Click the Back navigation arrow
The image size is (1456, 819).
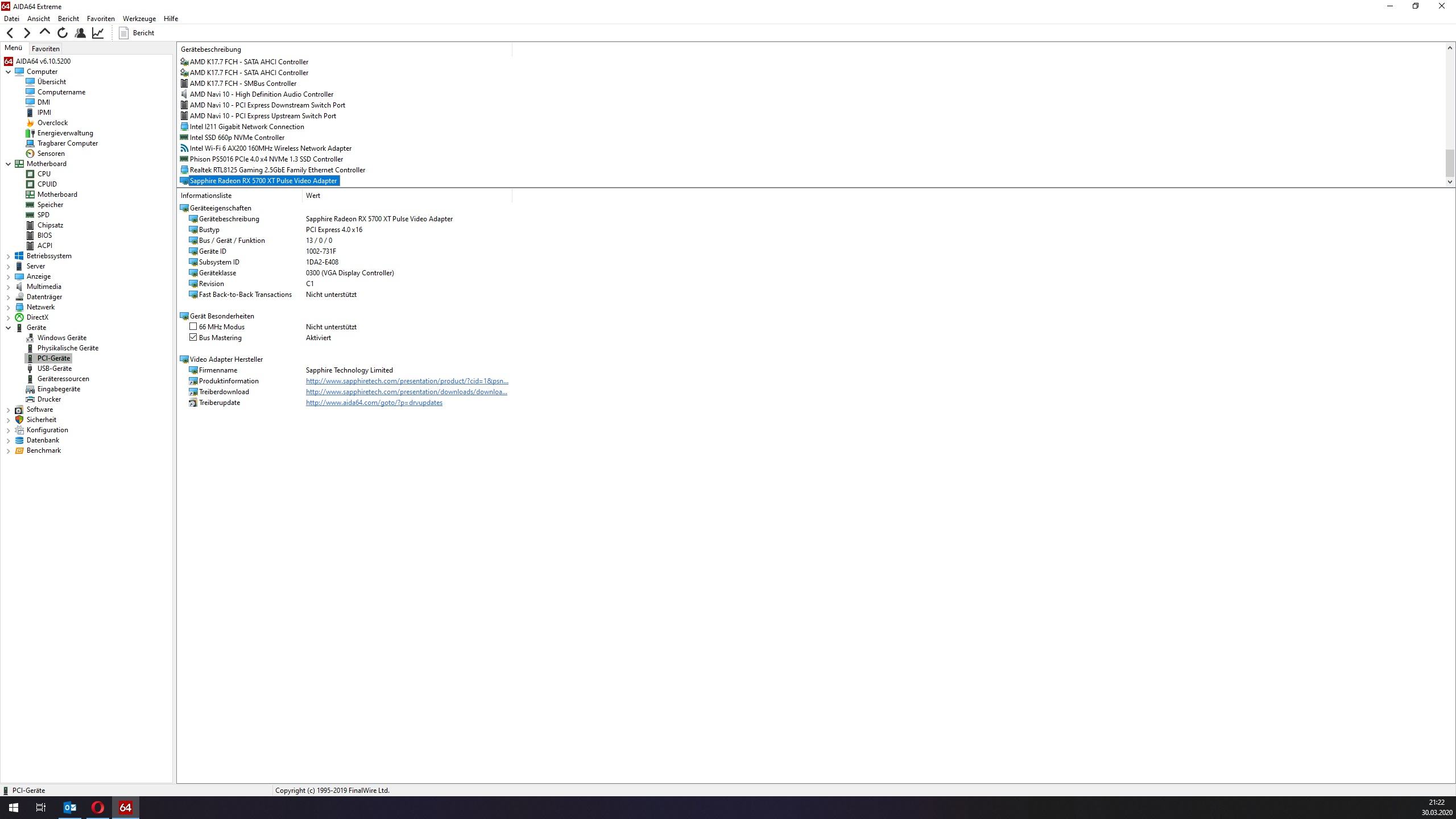point(10,33)
